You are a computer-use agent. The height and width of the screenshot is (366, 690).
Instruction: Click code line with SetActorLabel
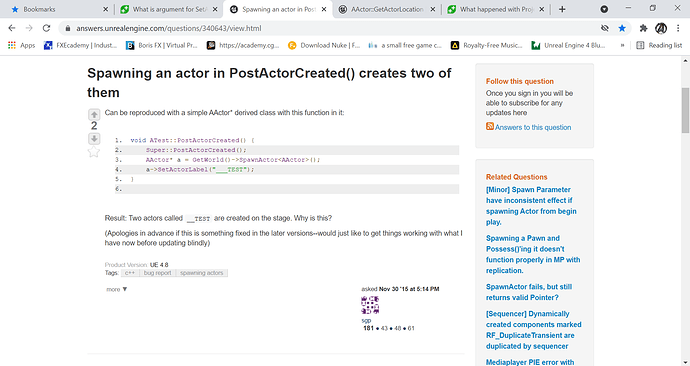tap(200, 169)
